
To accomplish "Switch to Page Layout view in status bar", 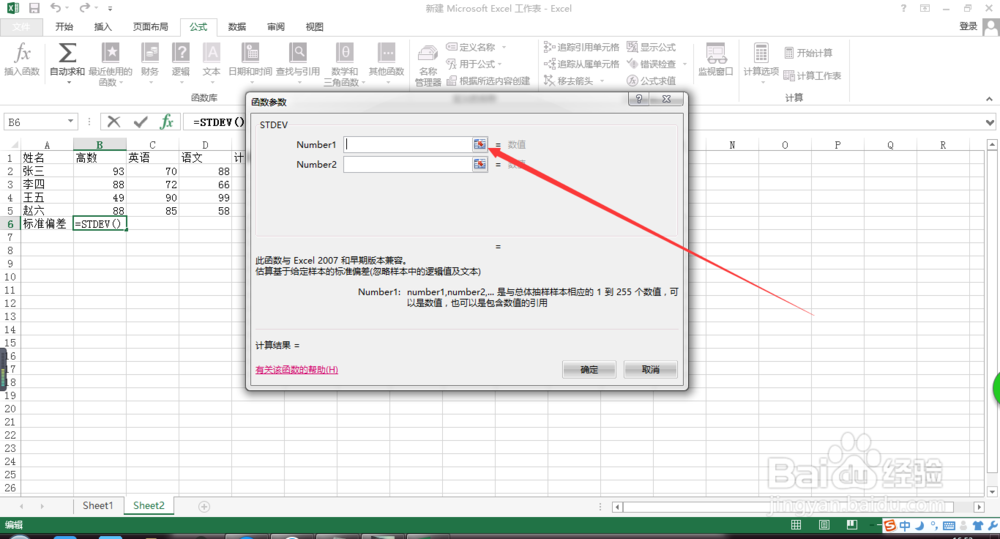I will point(824,525).
